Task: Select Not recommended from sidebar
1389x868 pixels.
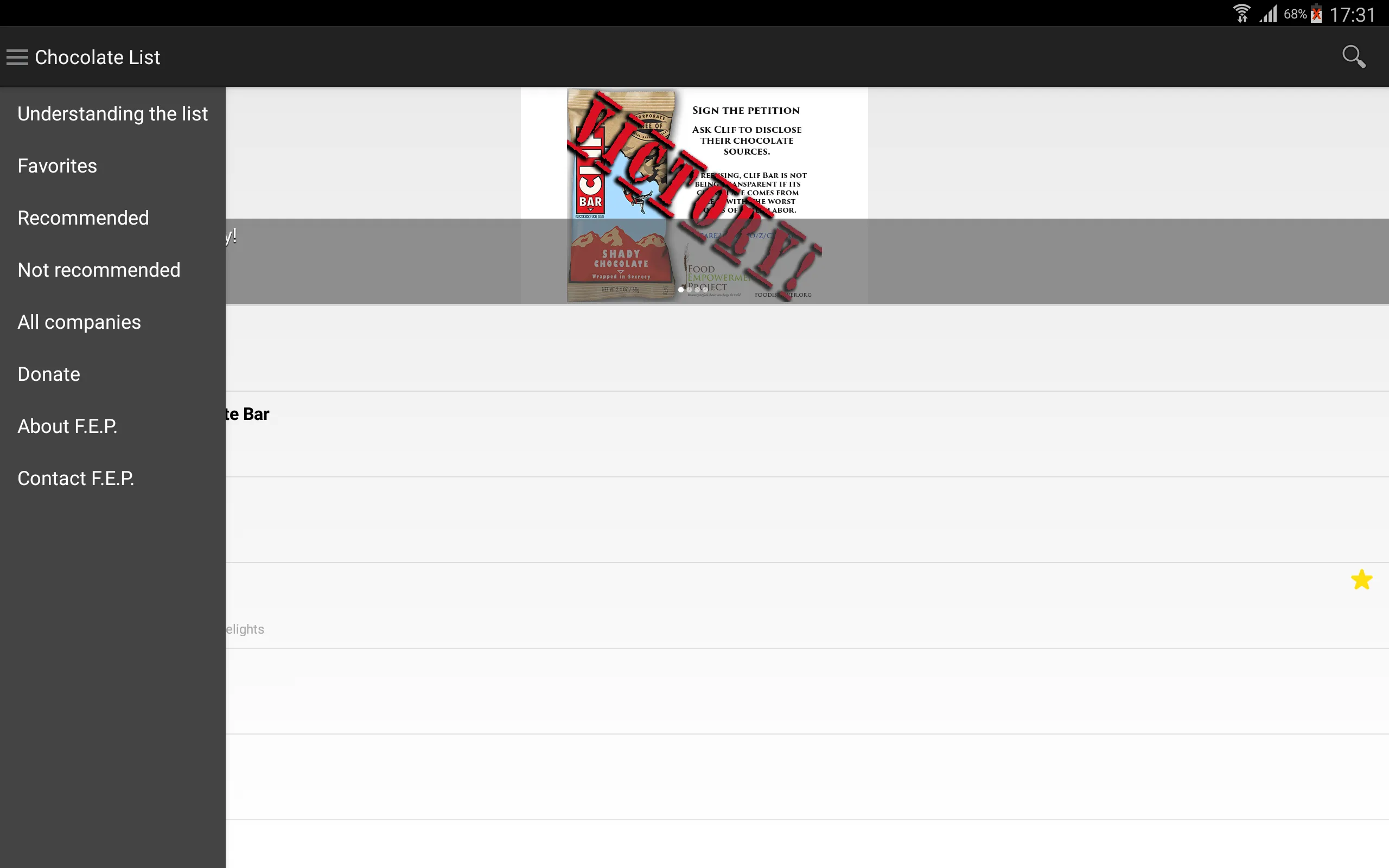Action: (x=98, y=270)
